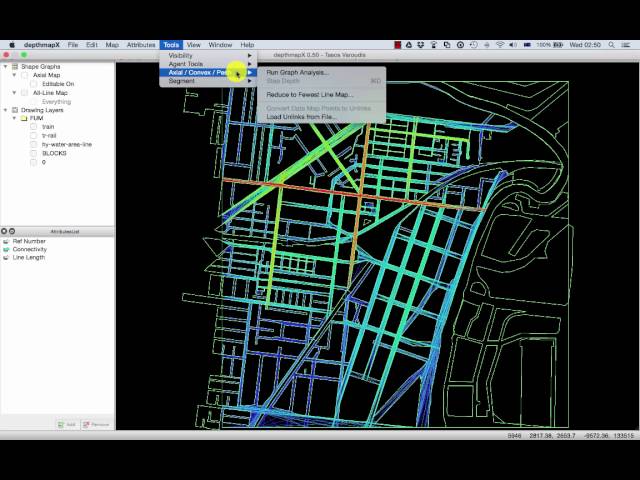
Task: Collapse the FUM folder node
Action: pyautogui.click(x=14, y=118)
